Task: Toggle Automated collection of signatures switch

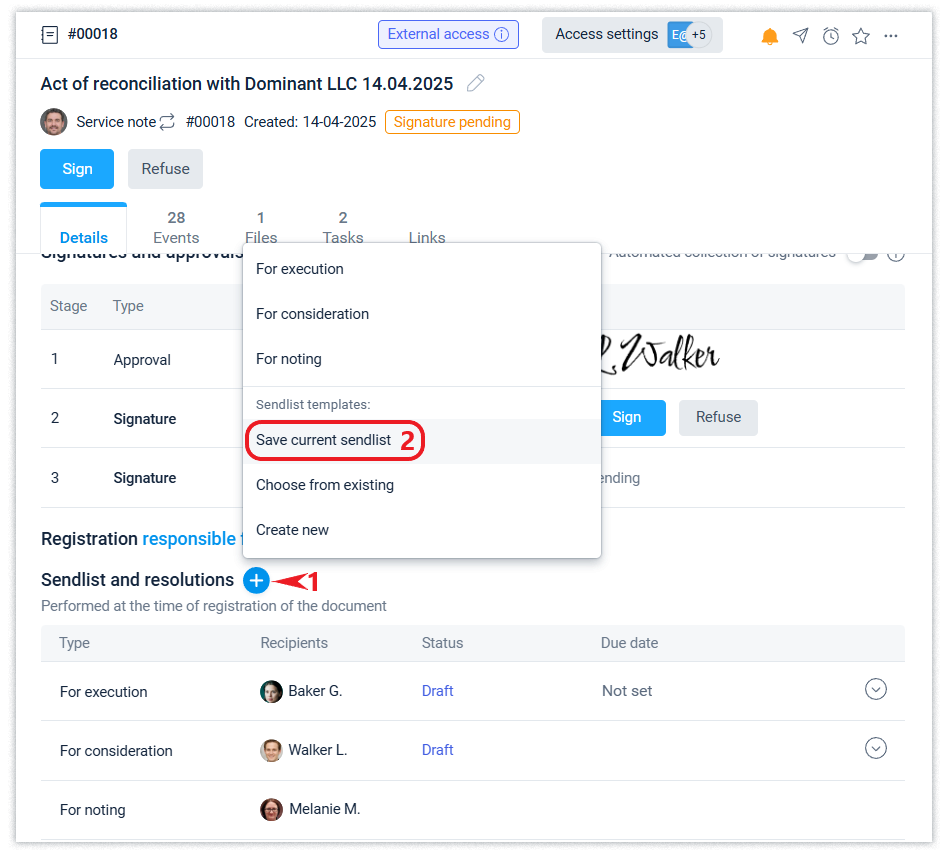Action: click(861, 253)
